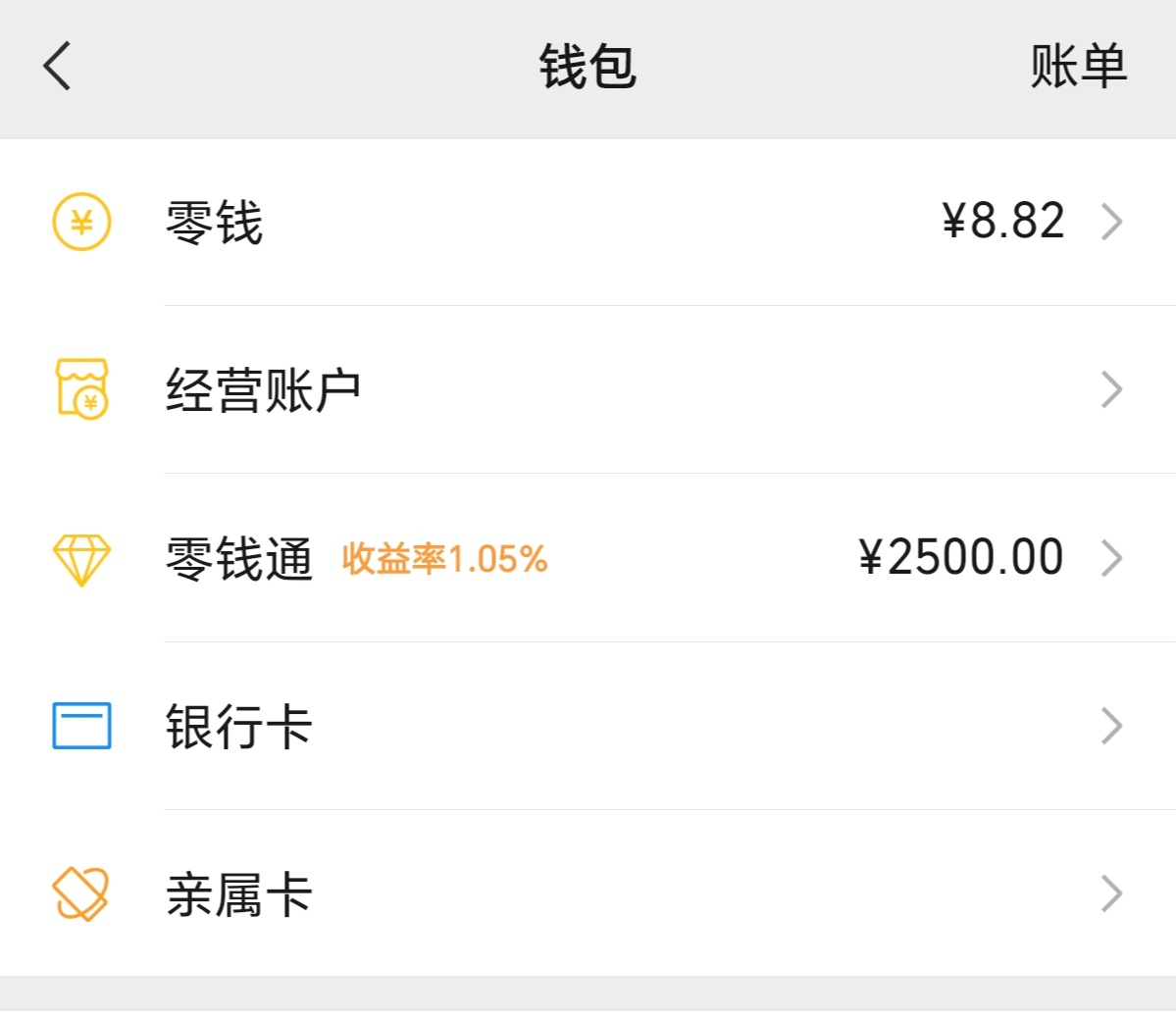1176x1018 pixels.
Task: Click the ¥2500.00 balance amount
Action: pyautogui.click(x=960, y=557)
